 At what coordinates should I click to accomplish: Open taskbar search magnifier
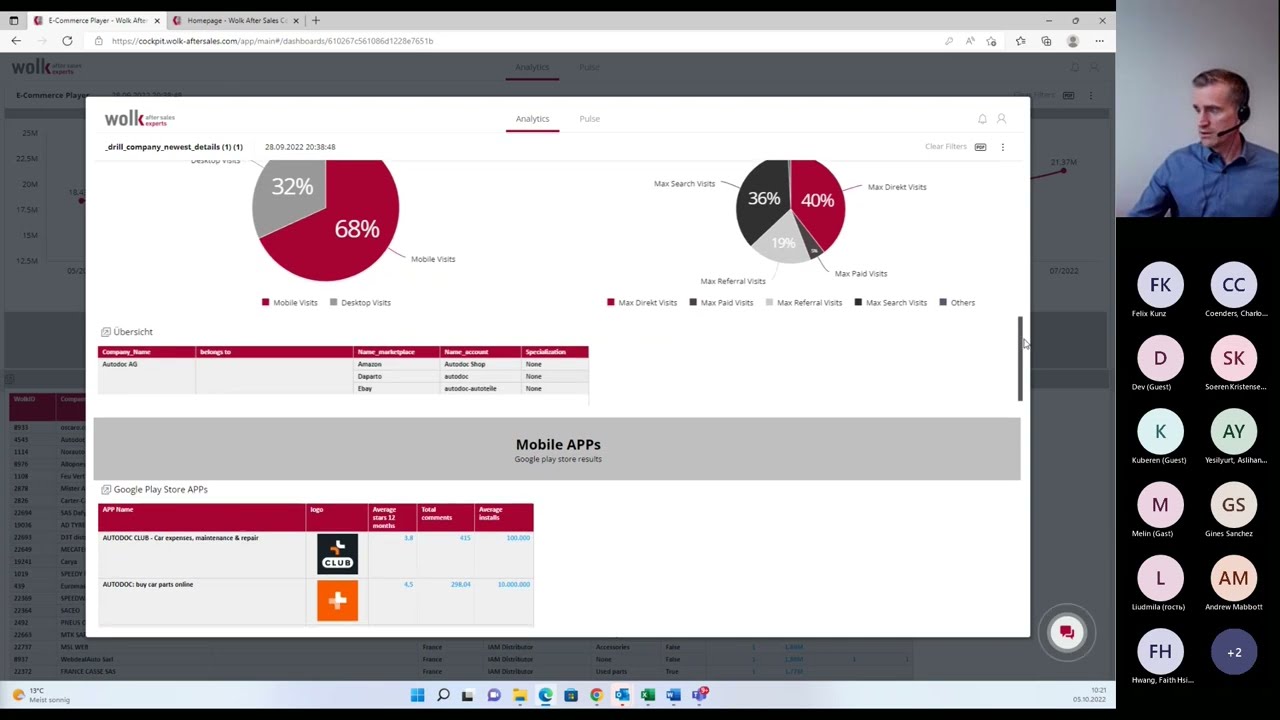pyautogui.click(x=443, y=695)
